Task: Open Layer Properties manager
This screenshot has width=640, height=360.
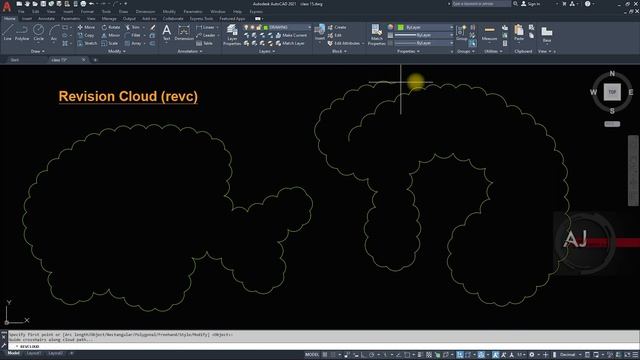Action: tap(232, 34)
